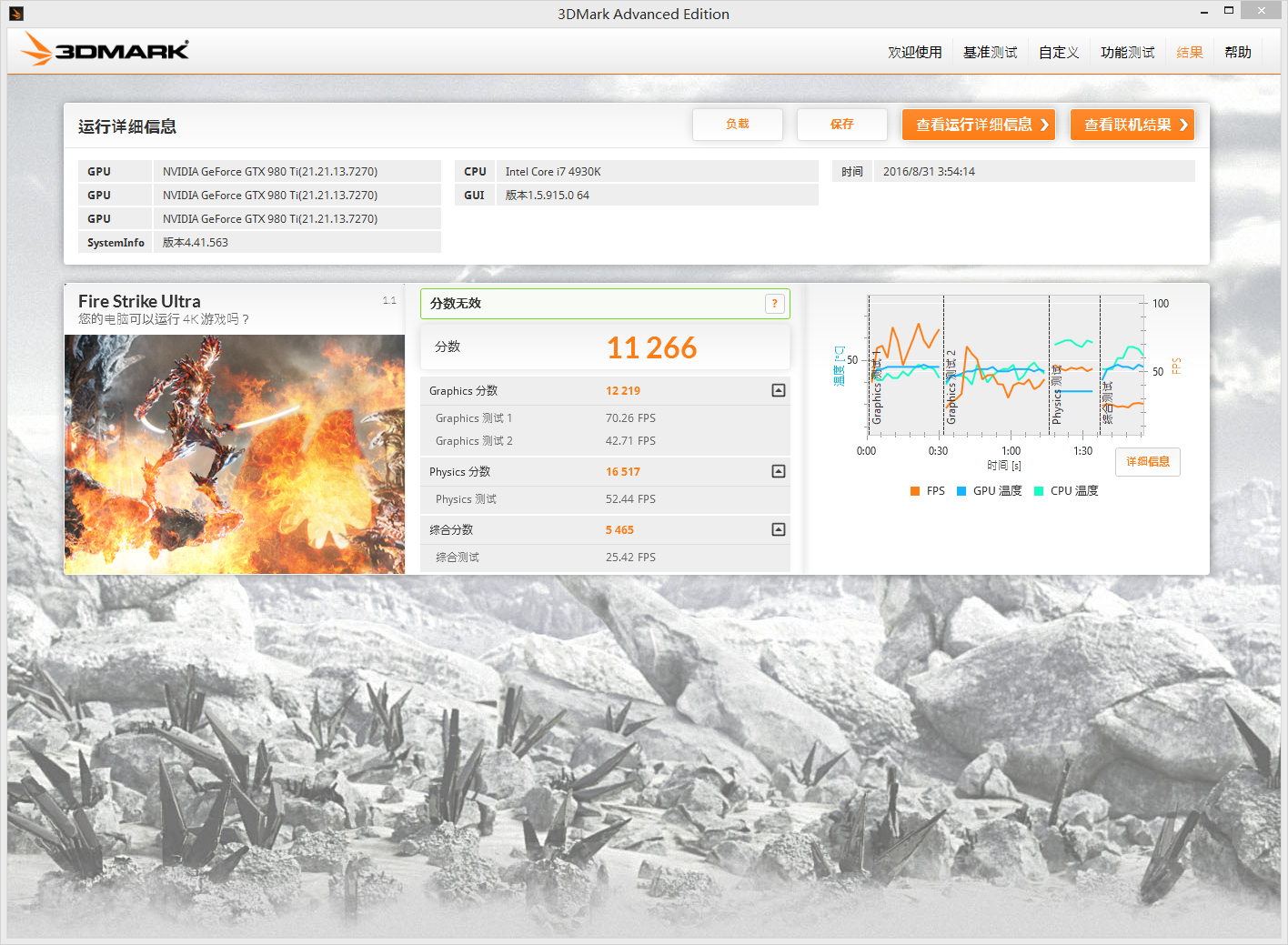Click the 3DMark app icon in title bar
Image resolution: width=1288 pixels, height=945 pixels.
[x=15, y=14]
